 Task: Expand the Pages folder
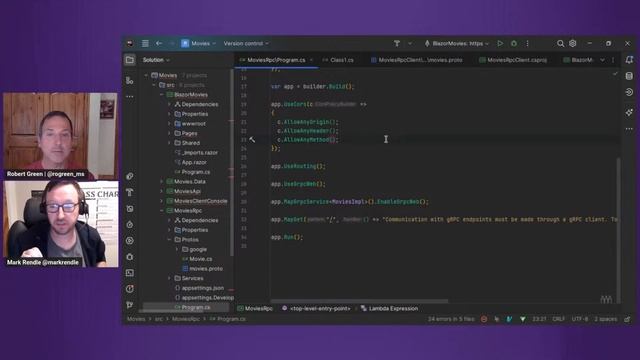[169, 133]
